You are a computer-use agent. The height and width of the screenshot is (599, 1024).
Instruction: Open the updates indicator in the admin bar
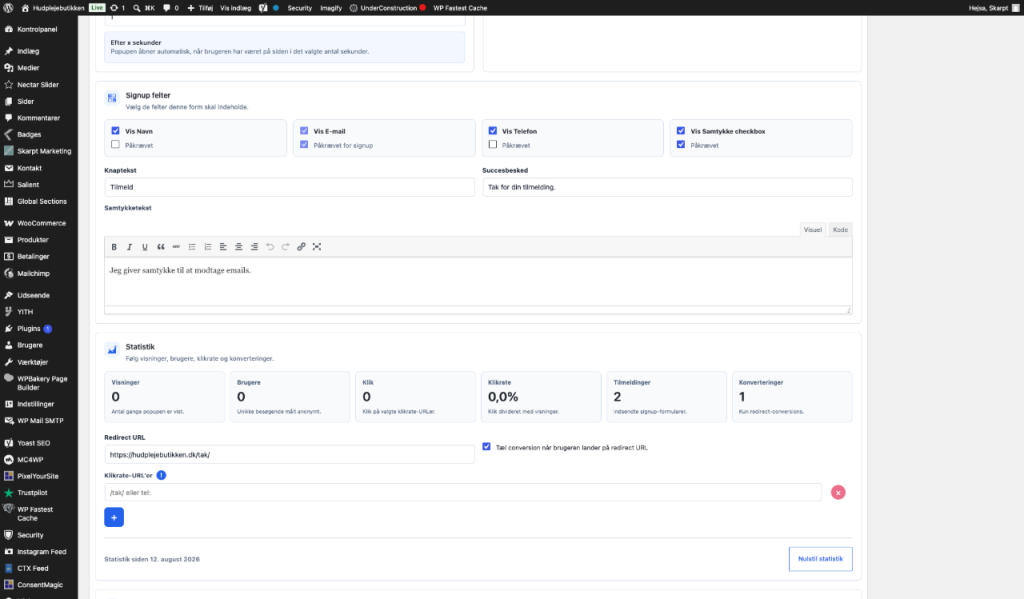tap(118, 8)
